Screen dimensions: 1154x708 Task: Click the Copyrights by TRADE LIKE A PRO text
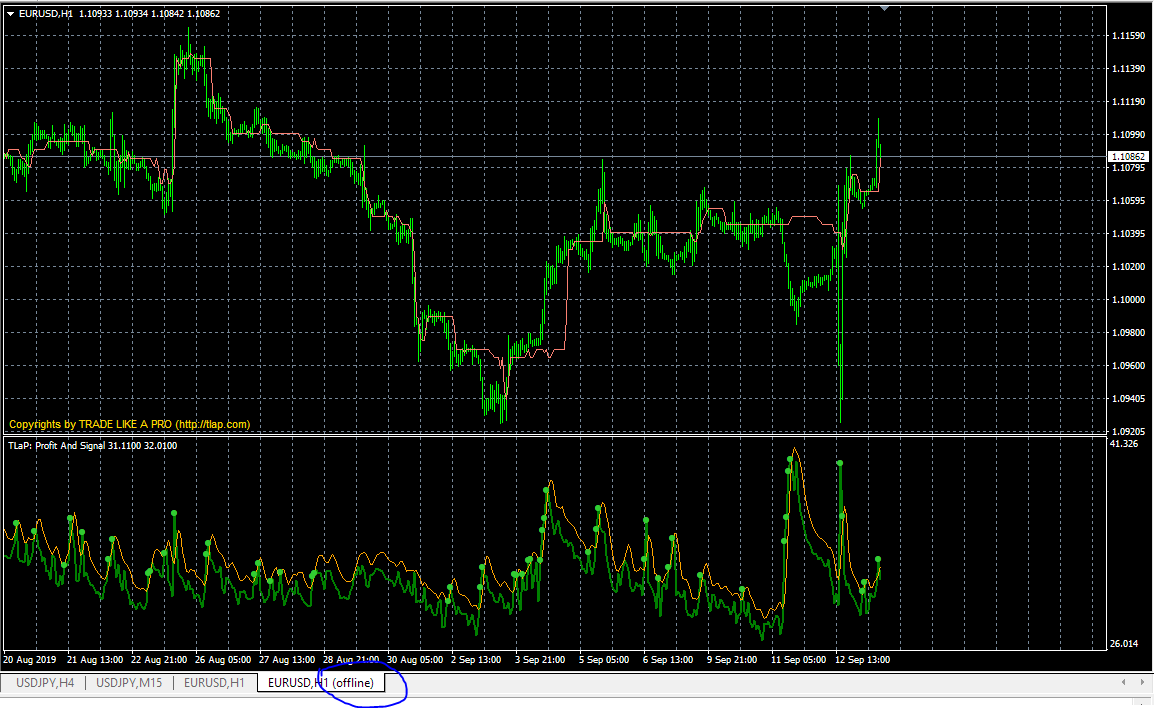[129, 424]
